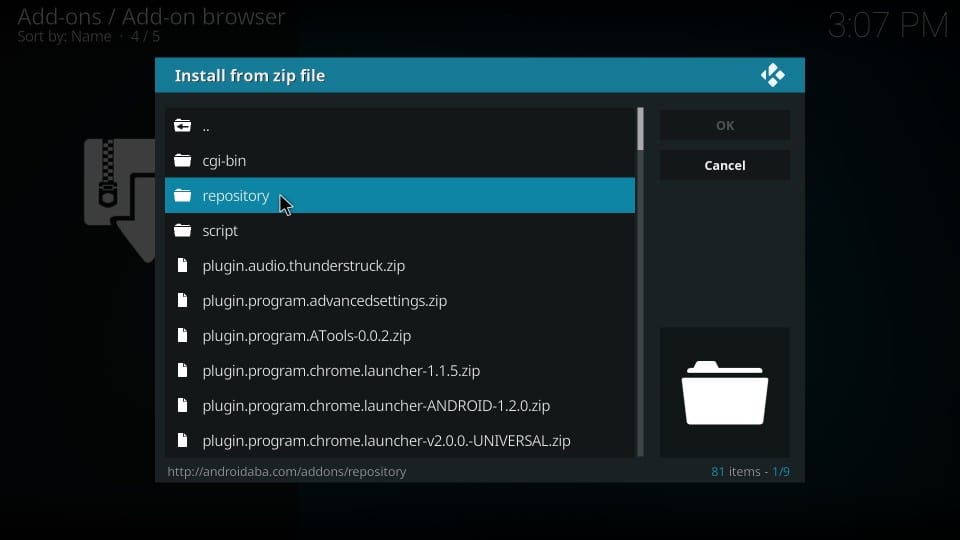Viewport: 960px width, 540px height.
Task: Click the file icon for plugin.audio.thunderstruck.zip
Action: coord(182,265)
